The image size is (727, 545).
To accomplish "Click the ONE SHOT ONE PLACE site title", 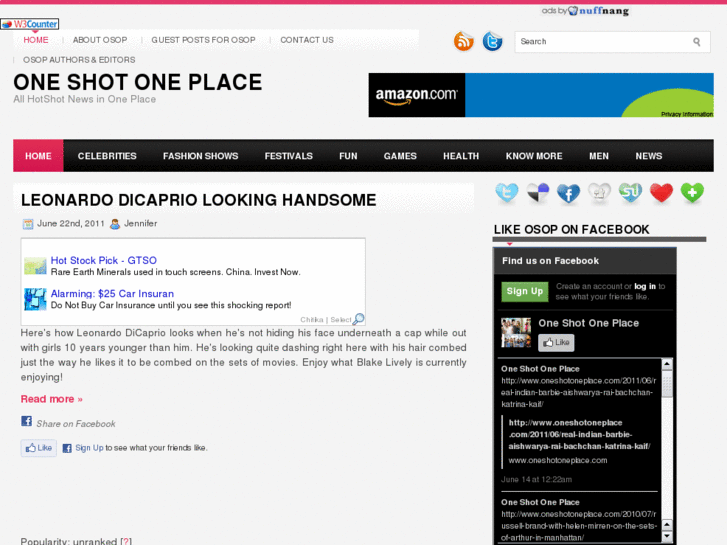I will (x=138, y=82).
